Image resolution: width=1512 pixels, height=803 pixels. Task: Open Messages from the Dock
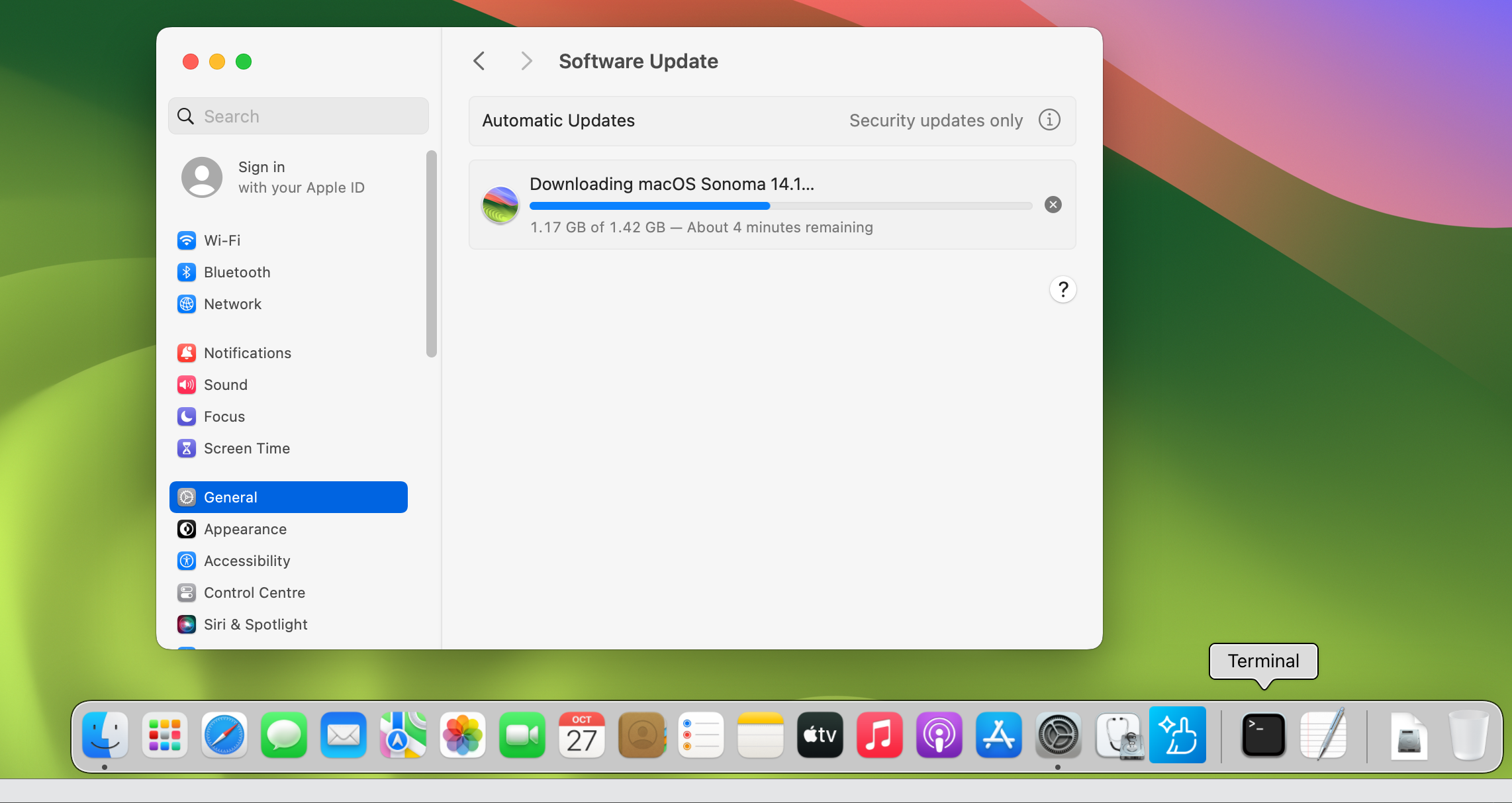pos(284,735)
